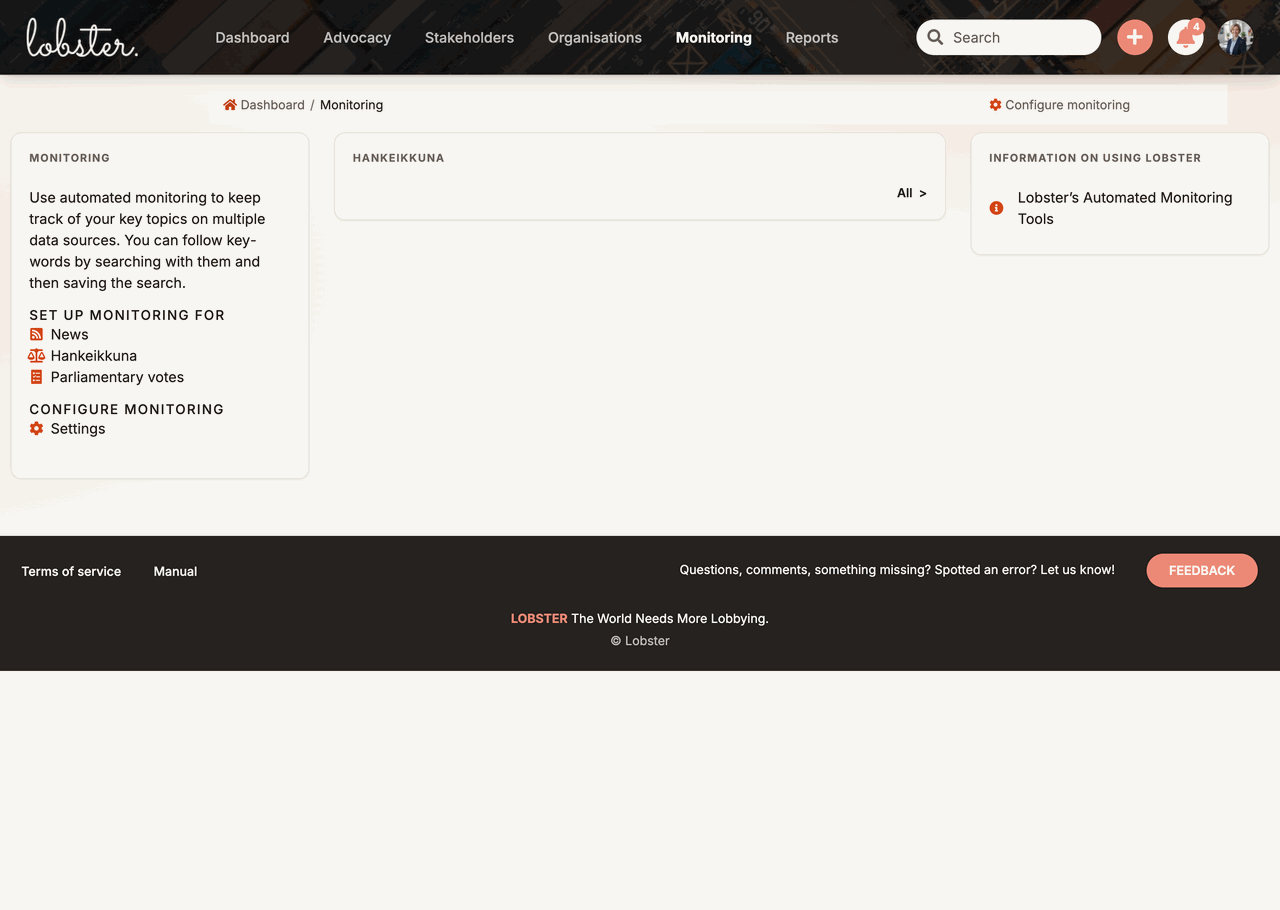Image resolution: width=1280 pixels, height=910 pixels.
Task: Click the Feedback button
Action: pos(1202,570)
